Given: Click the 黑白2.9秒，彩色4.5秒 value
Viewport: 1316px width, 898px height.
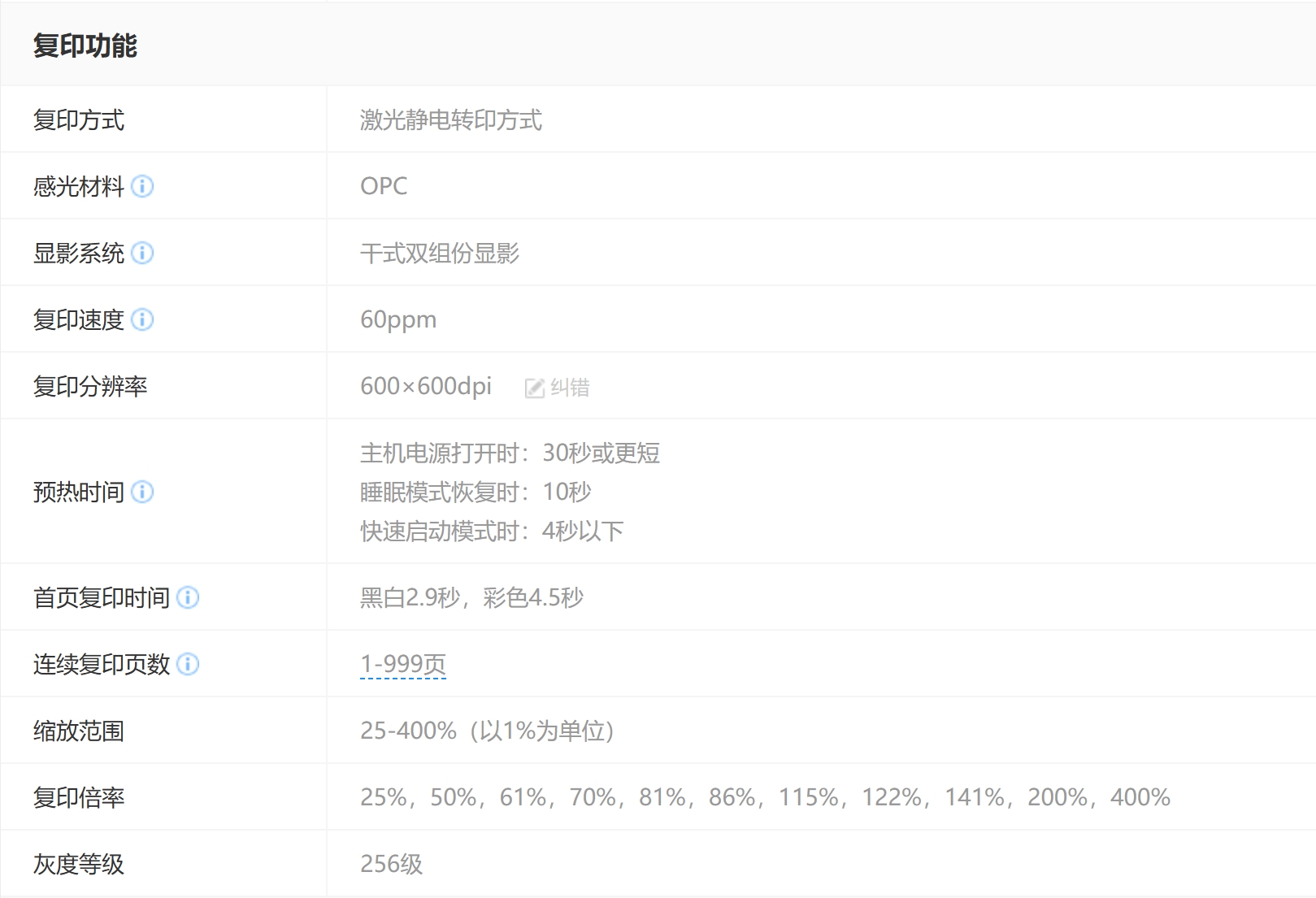Looking at the screenshot, I should (x=471, y=598).
